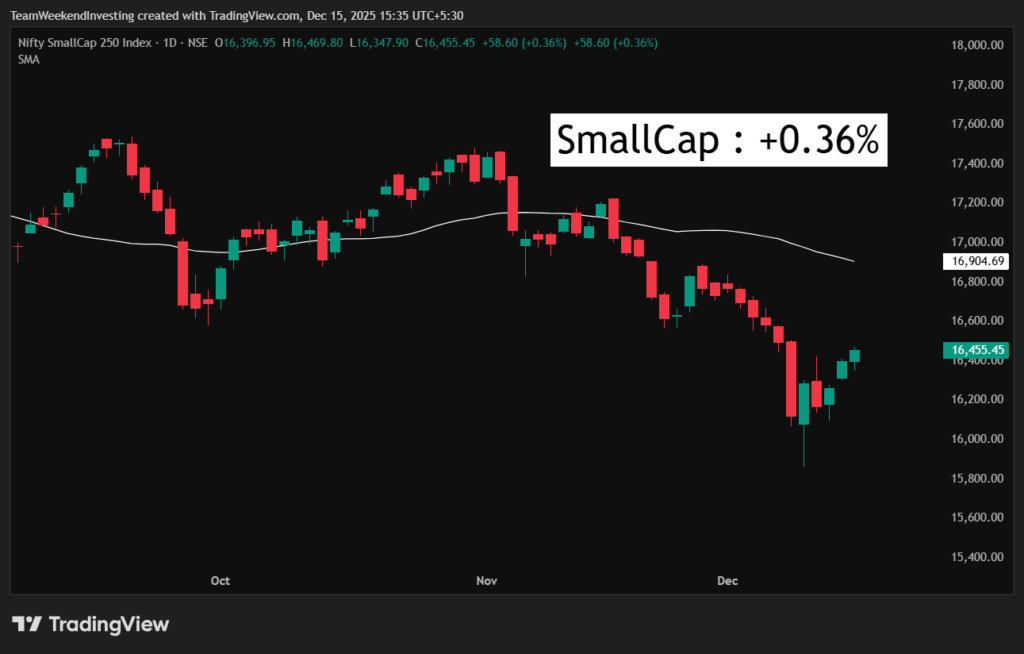Click the Nov label on time axis
Screen dimensions: 1024x654
[x=487, y=580]
